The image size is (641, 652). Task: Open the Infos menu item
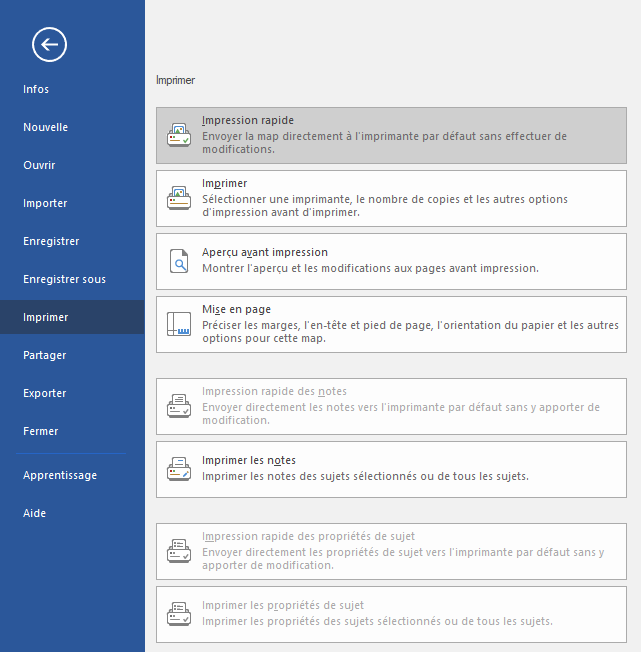click(36, 89)
